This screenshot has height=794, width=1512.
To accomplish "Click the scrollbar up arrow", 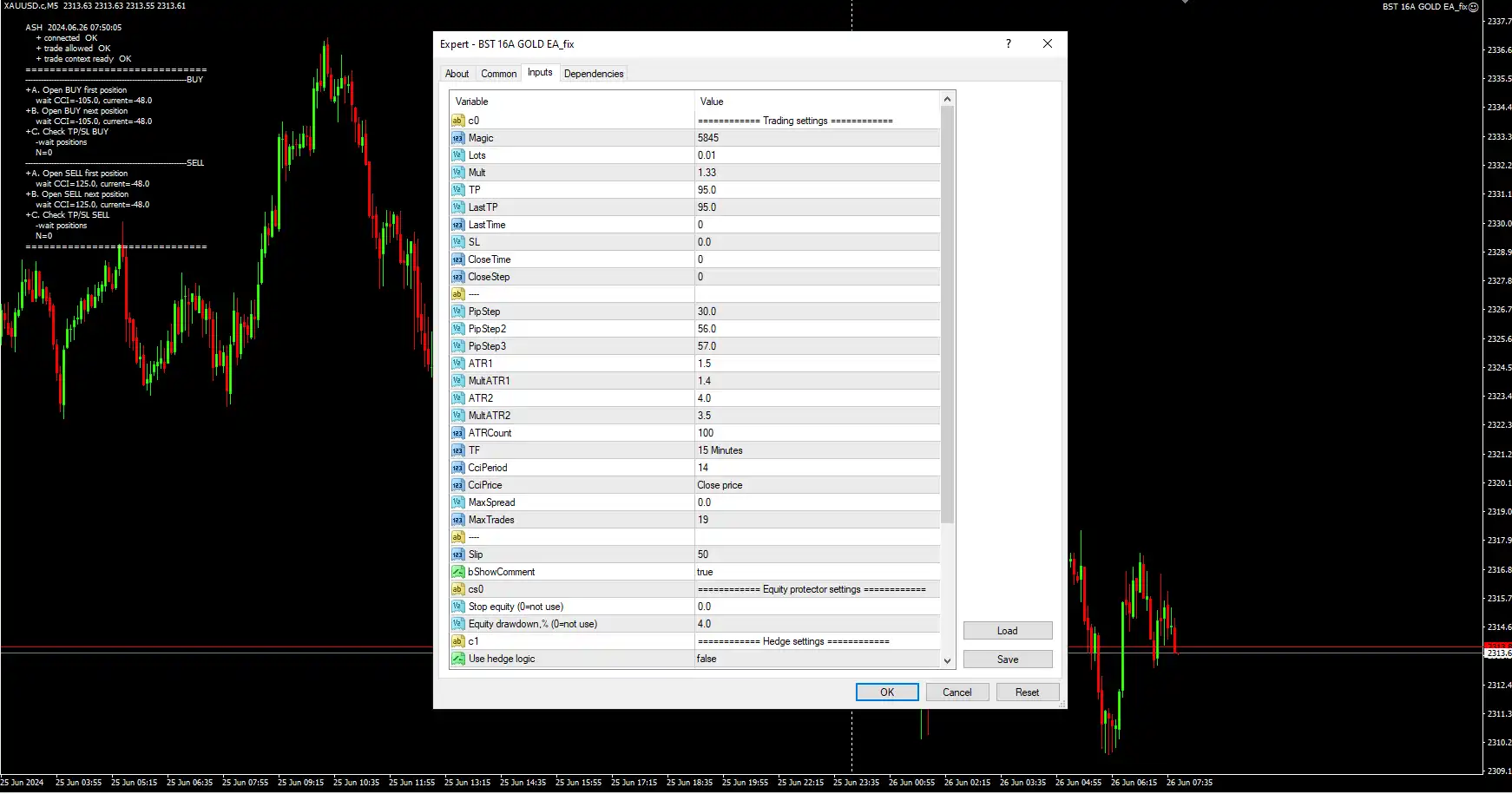I will click(x=948, y=99).
